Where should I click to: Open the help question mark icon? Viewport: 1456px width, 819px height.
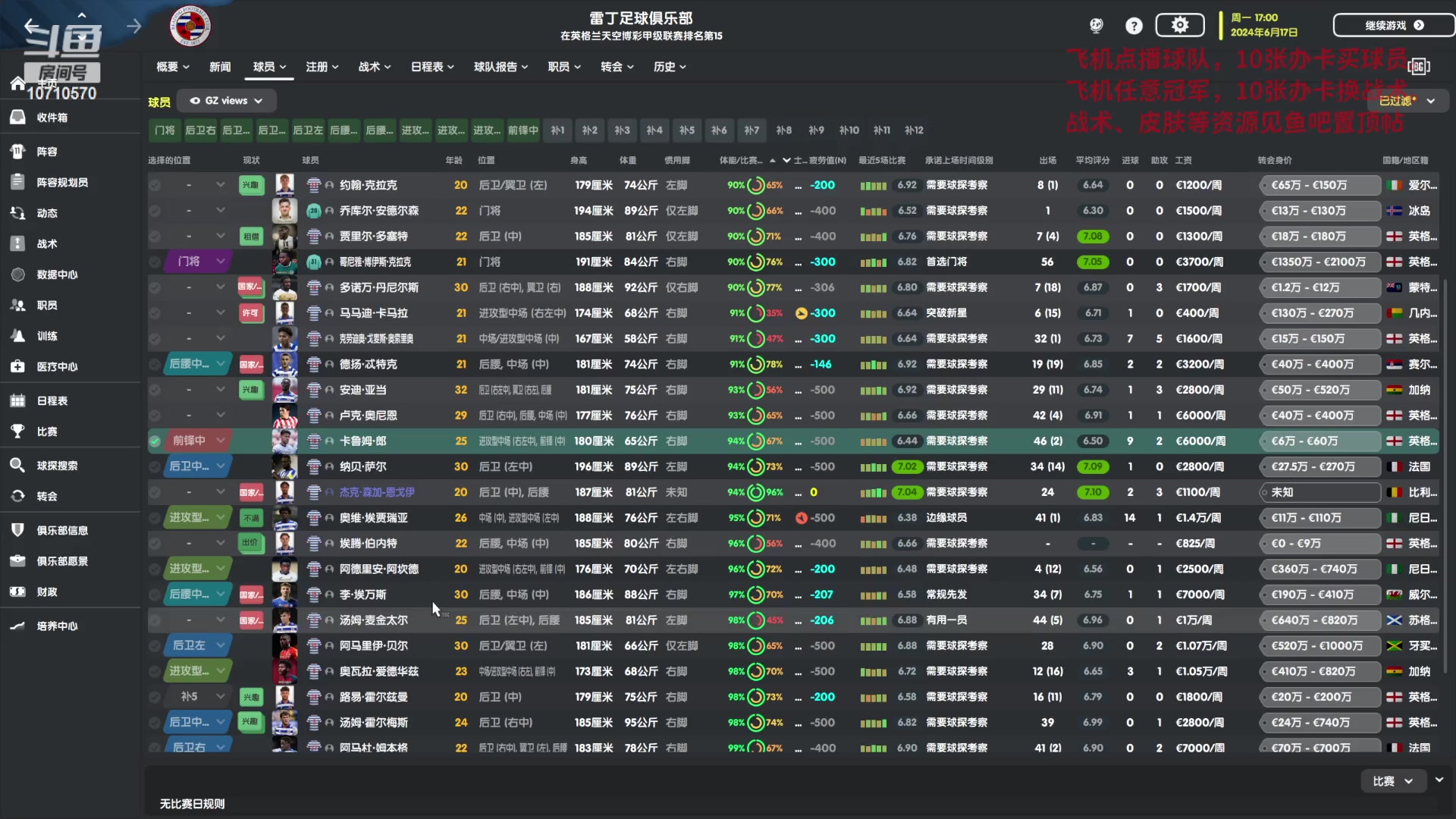1134,26
